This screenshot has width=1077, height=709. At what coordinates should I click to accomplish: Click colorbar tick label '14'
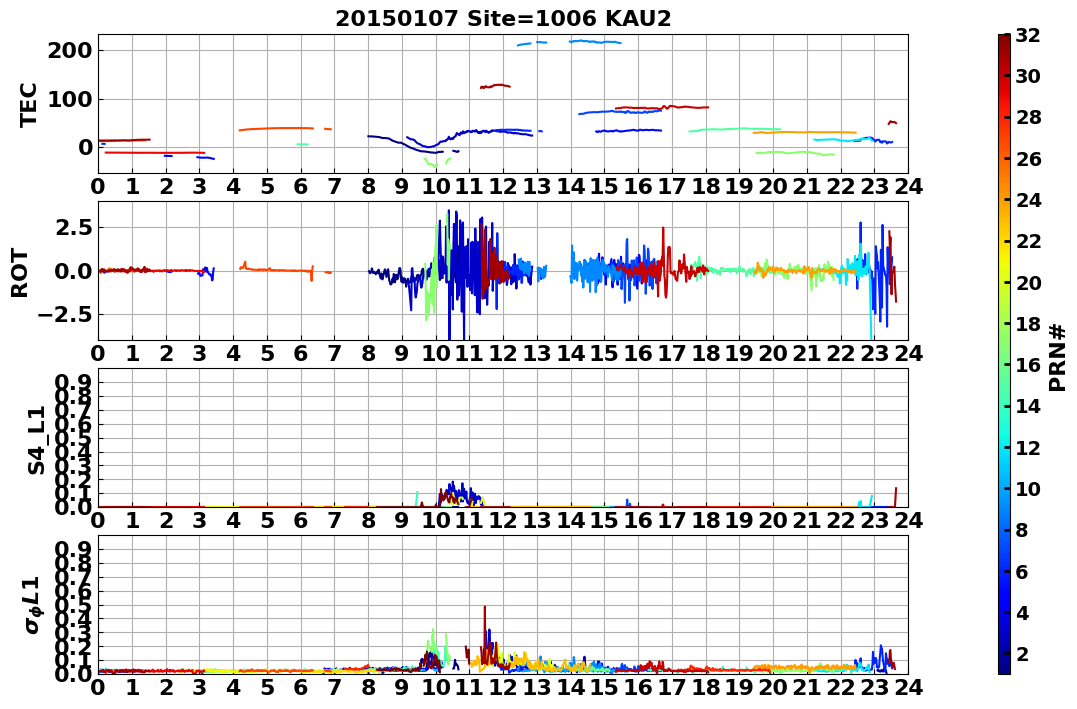pyautogui.click(x=1028, y=406)
